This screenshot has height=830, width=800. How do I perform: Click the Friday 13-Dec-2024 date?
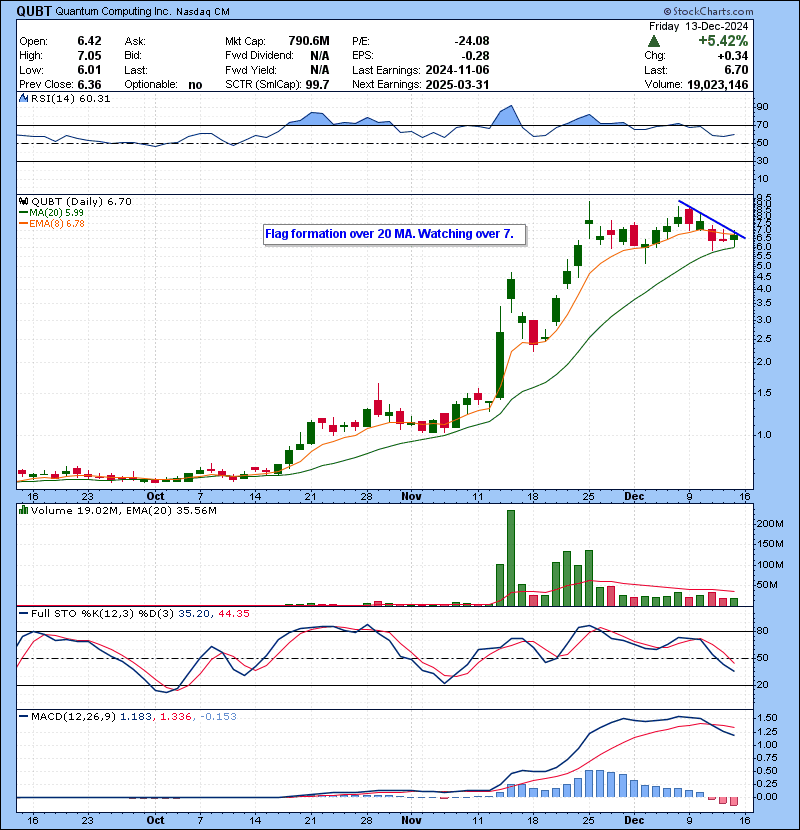698,26
